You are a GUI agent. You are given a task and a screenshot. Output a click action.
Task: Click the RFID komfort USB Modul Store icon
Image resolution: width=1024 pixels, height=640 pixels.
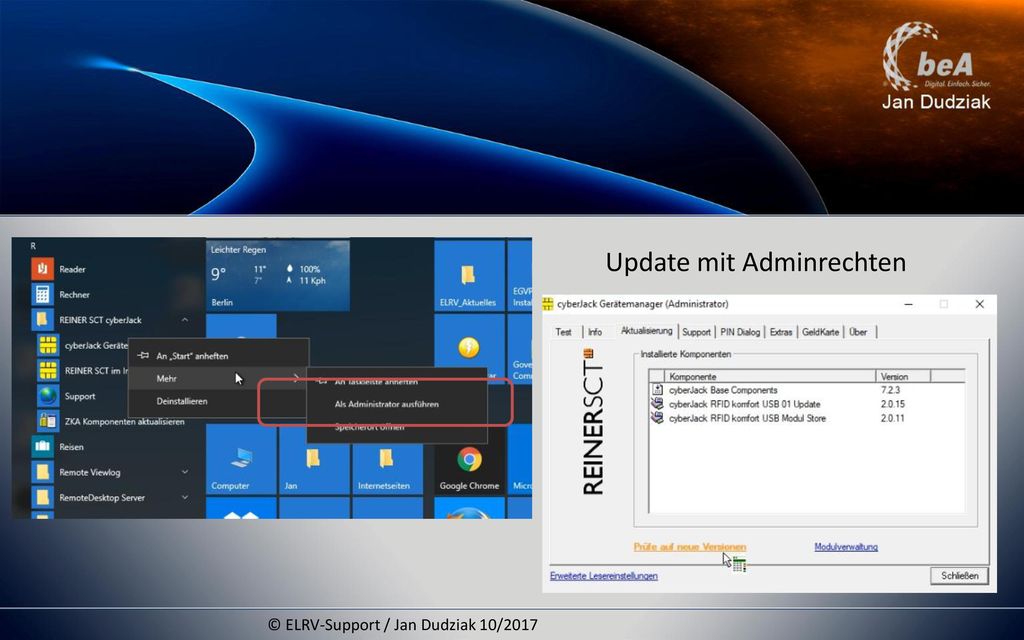pyautogui.click(x=658, y=419)
